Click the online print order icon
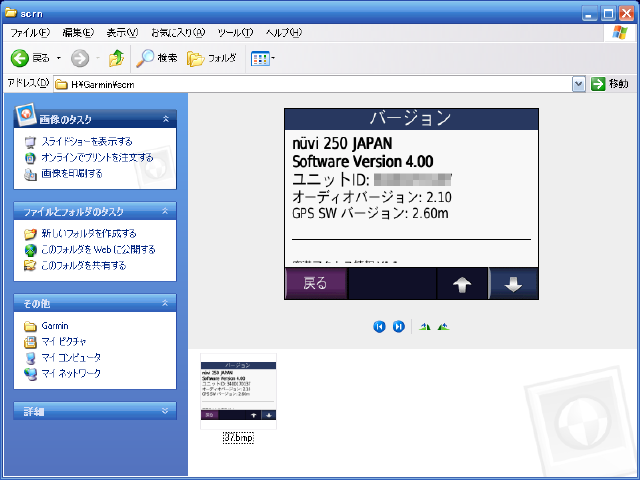The height and width of the screenshot is (480, 640). pos(30,158)
